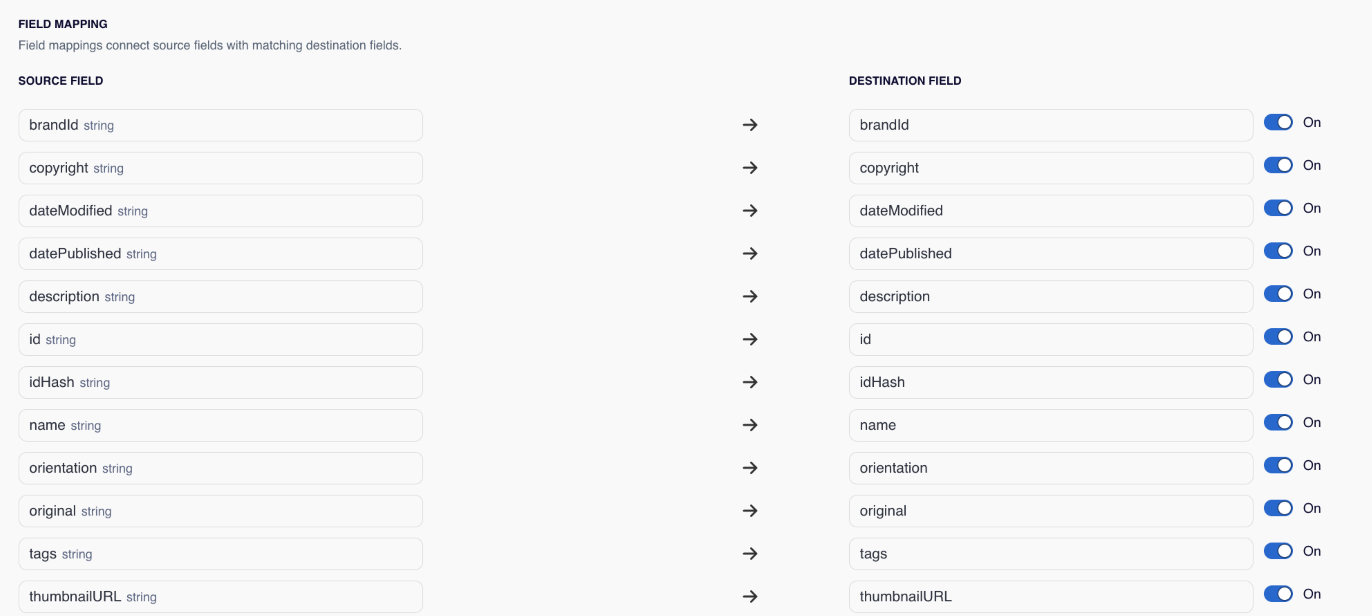The width and height of the screenshot is (1372, 616).
Task: Click the arrow icon in the brandId row
Action: tap(750, 125)
